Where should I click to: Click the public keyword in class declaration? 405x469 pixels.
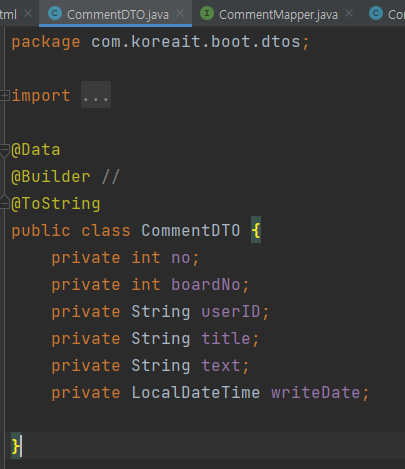[x=41, y=231]
